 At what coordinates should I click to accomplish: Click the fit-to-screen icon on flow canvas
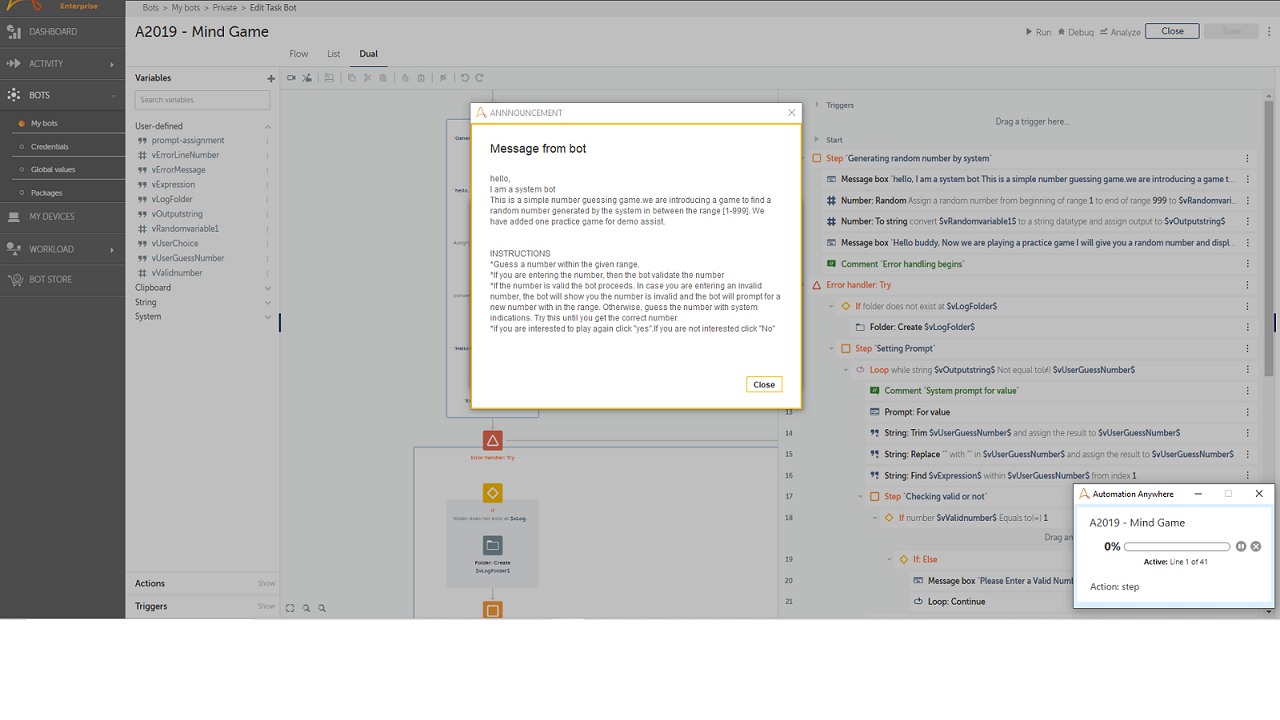coord(290,608)
